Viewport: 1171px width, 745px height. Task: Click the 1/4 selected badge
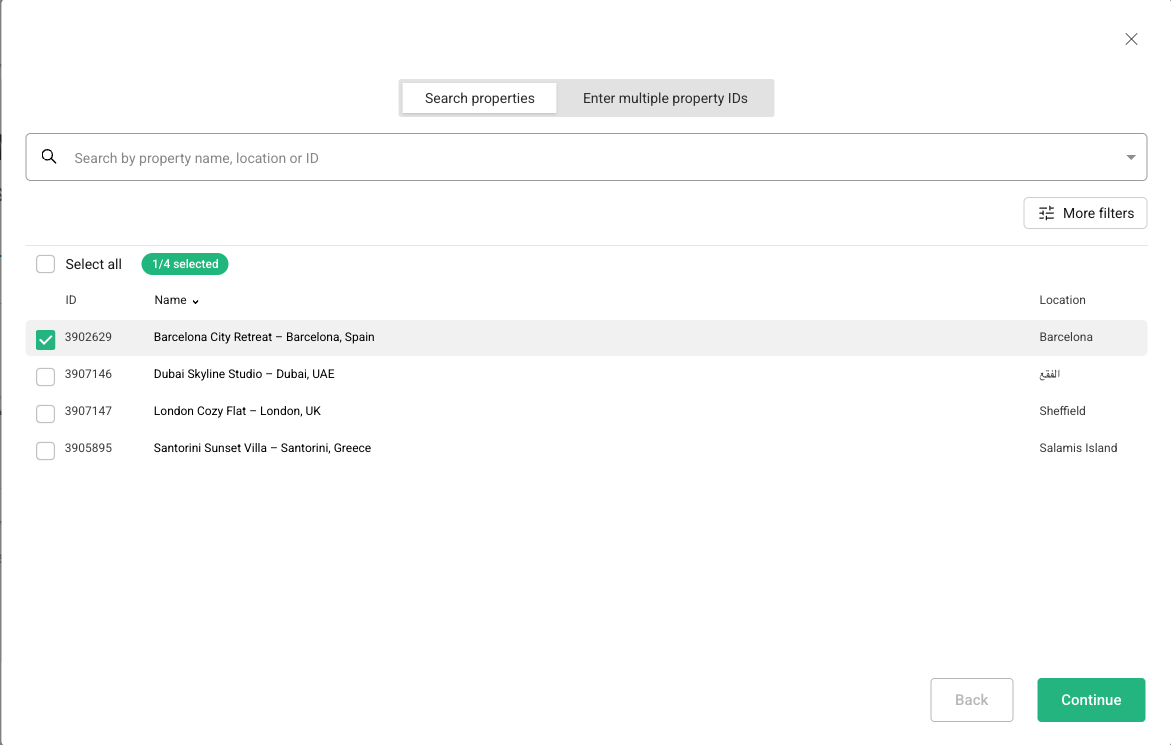(185, 264)
